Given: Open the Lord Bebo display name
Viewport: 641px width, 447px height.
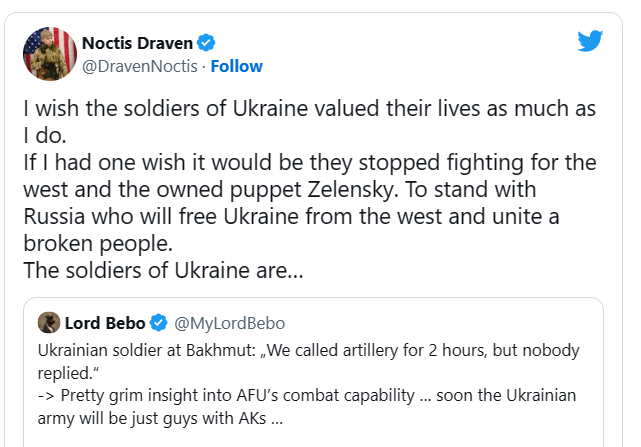Looking at the screenshot, I should pos(105,323).
